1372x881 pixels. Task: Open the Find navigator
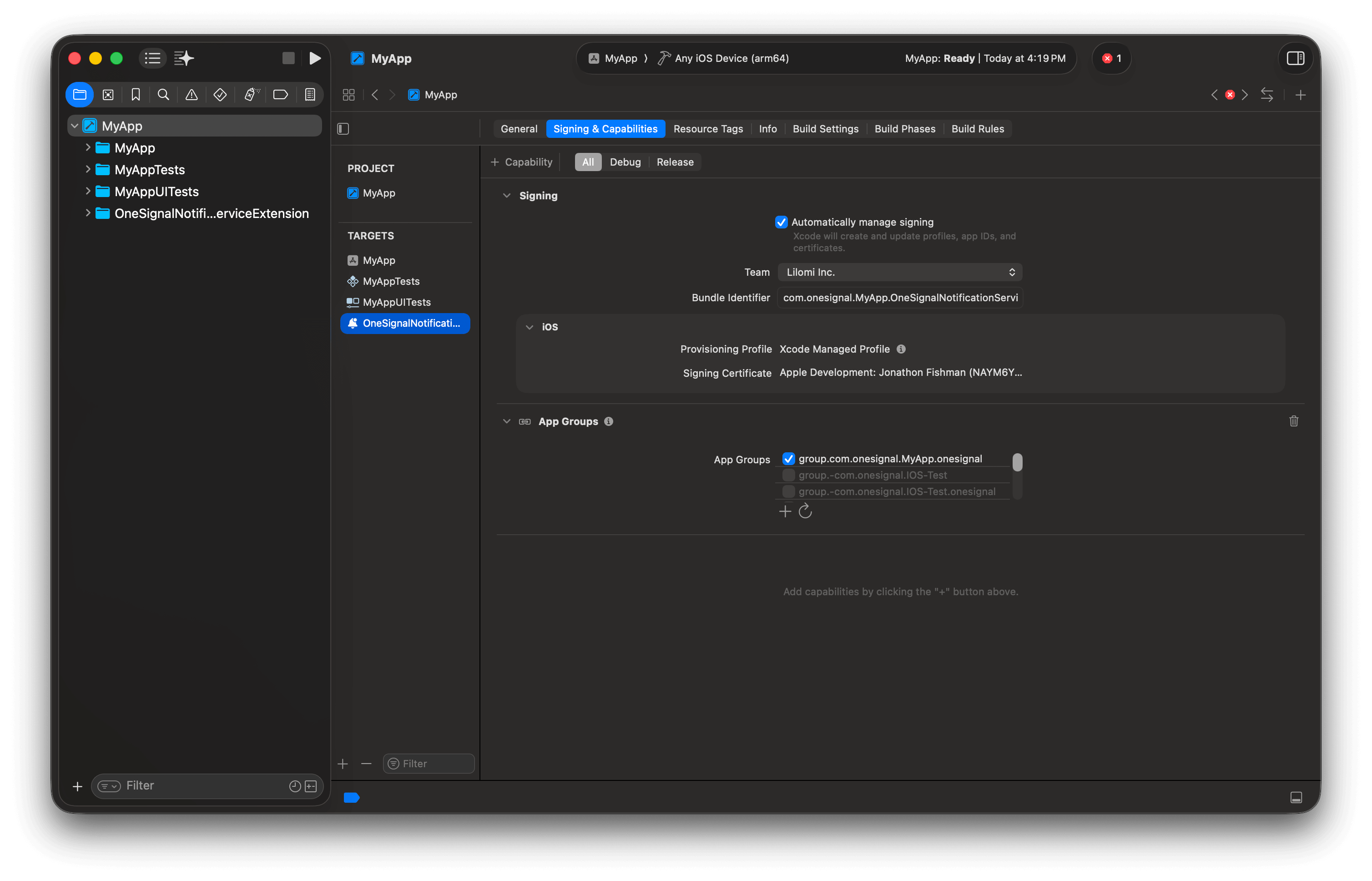click(164, 94)
